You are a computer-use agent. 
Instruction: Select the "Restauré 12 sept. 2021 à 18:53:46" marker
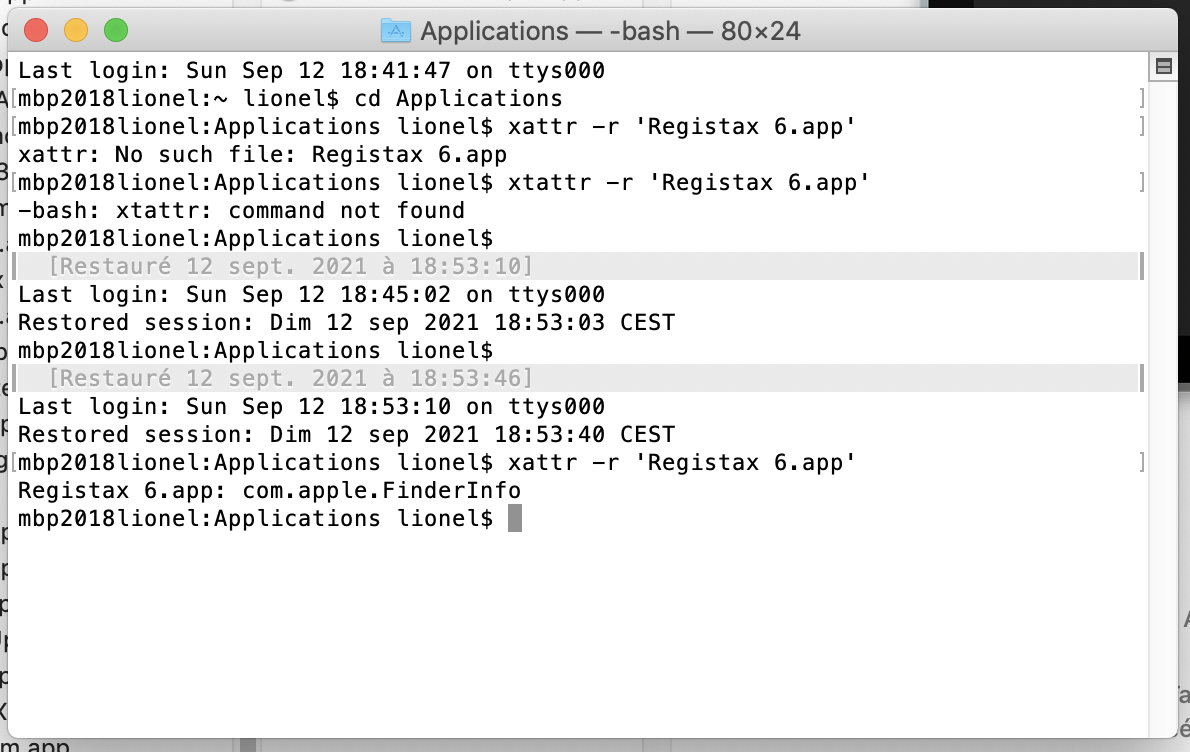(x=290, y=378)
